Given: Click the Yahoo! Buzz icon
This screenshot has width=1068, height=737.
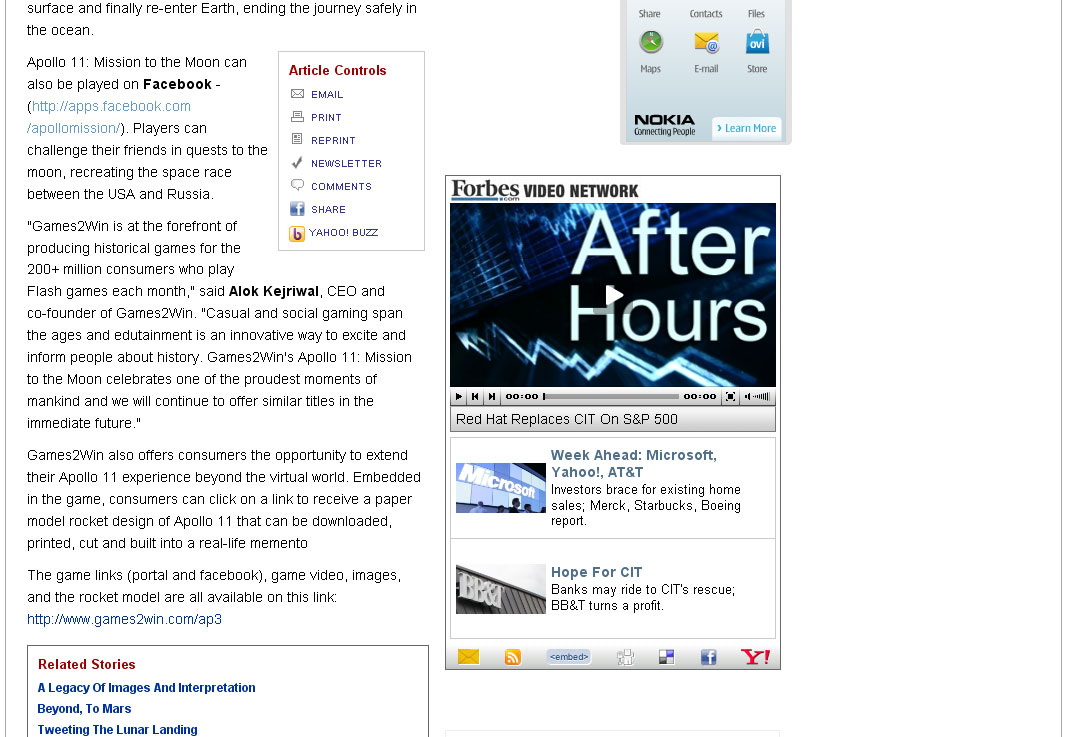Looking at the screenshot, I should (297, 233).
